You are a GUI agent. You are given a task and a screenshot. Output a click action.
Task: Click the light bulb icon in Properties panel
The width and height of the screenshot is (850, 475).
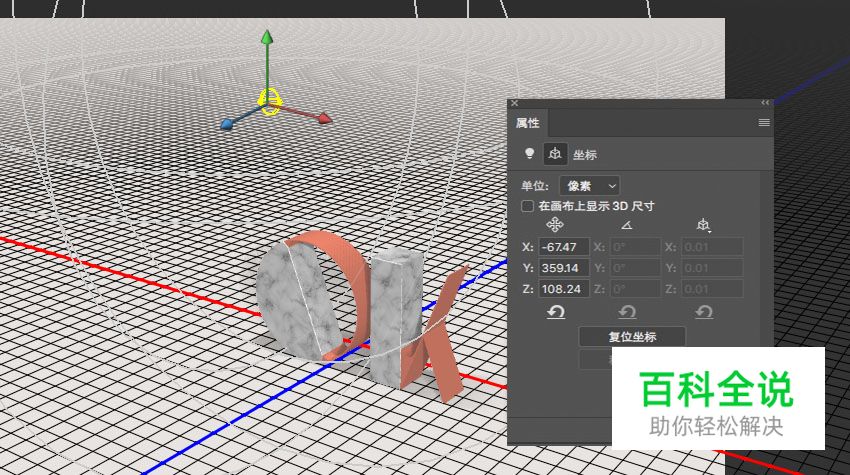[529, 154]
